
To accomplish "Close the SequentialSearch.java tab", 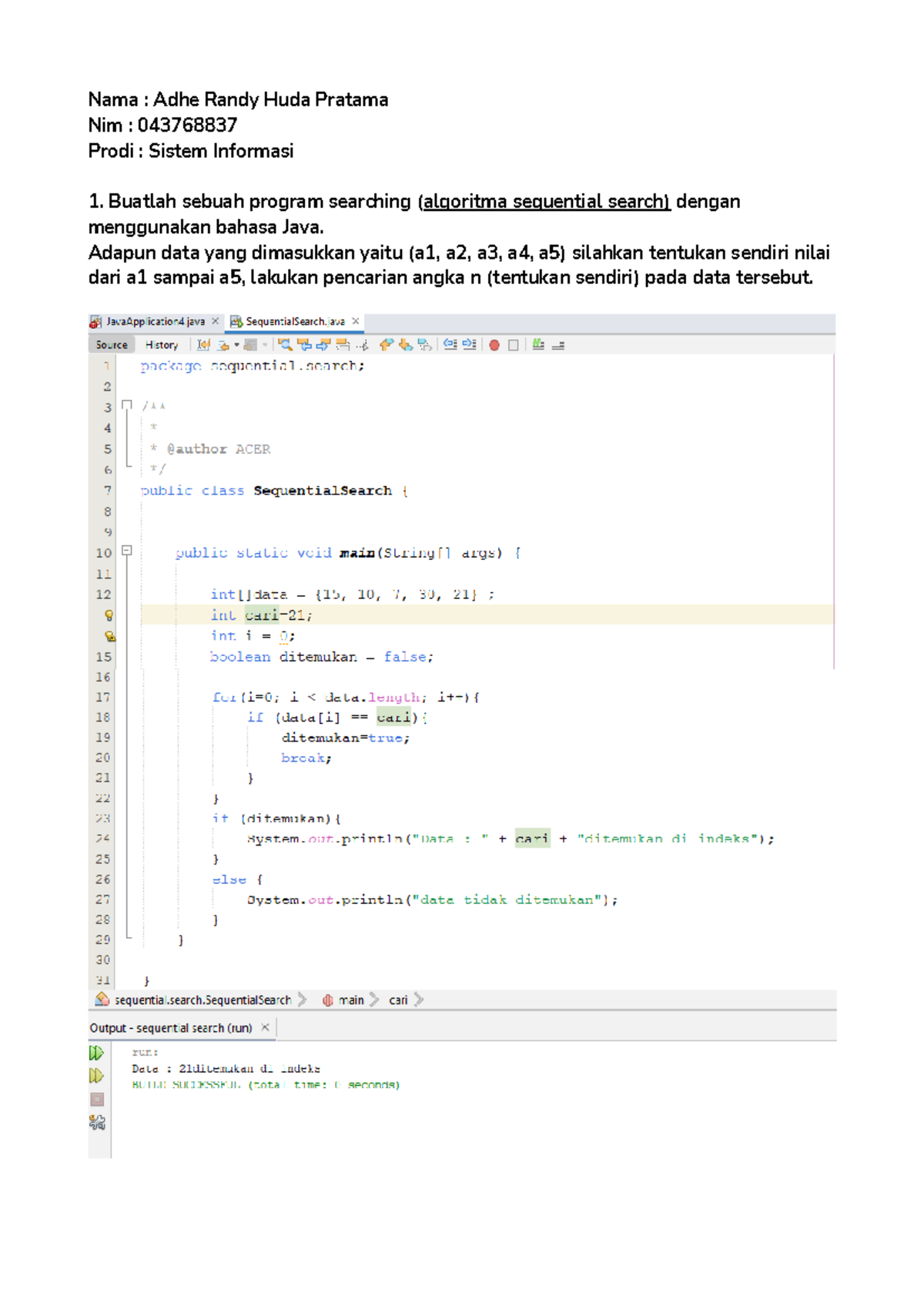I will pos(356,321).
